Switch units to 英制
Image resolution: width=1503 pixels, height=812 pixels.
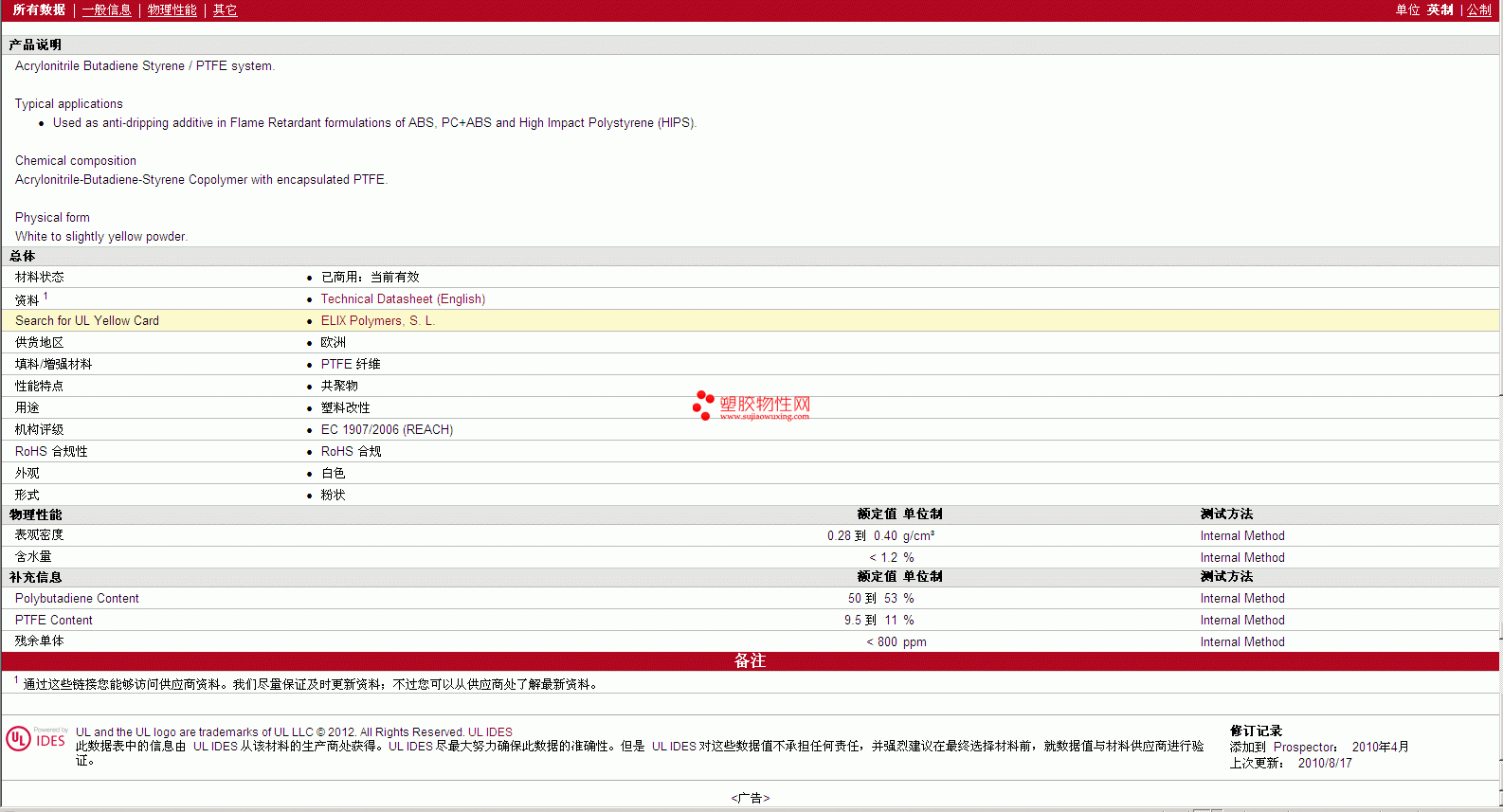[1440, 9]
